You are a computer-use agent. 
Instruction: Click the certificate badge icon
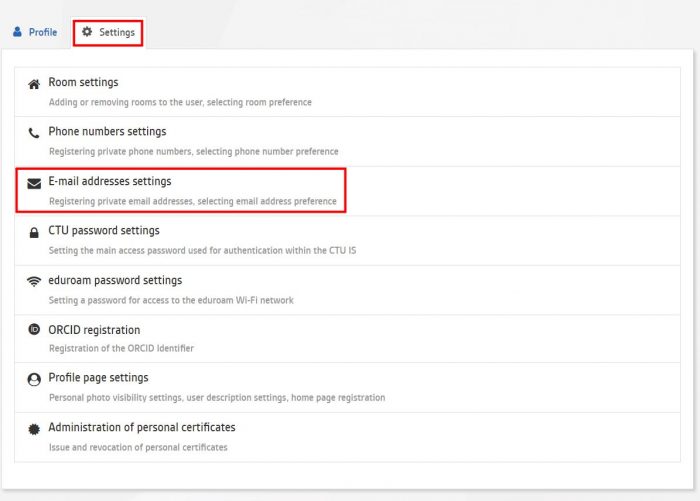34,429
